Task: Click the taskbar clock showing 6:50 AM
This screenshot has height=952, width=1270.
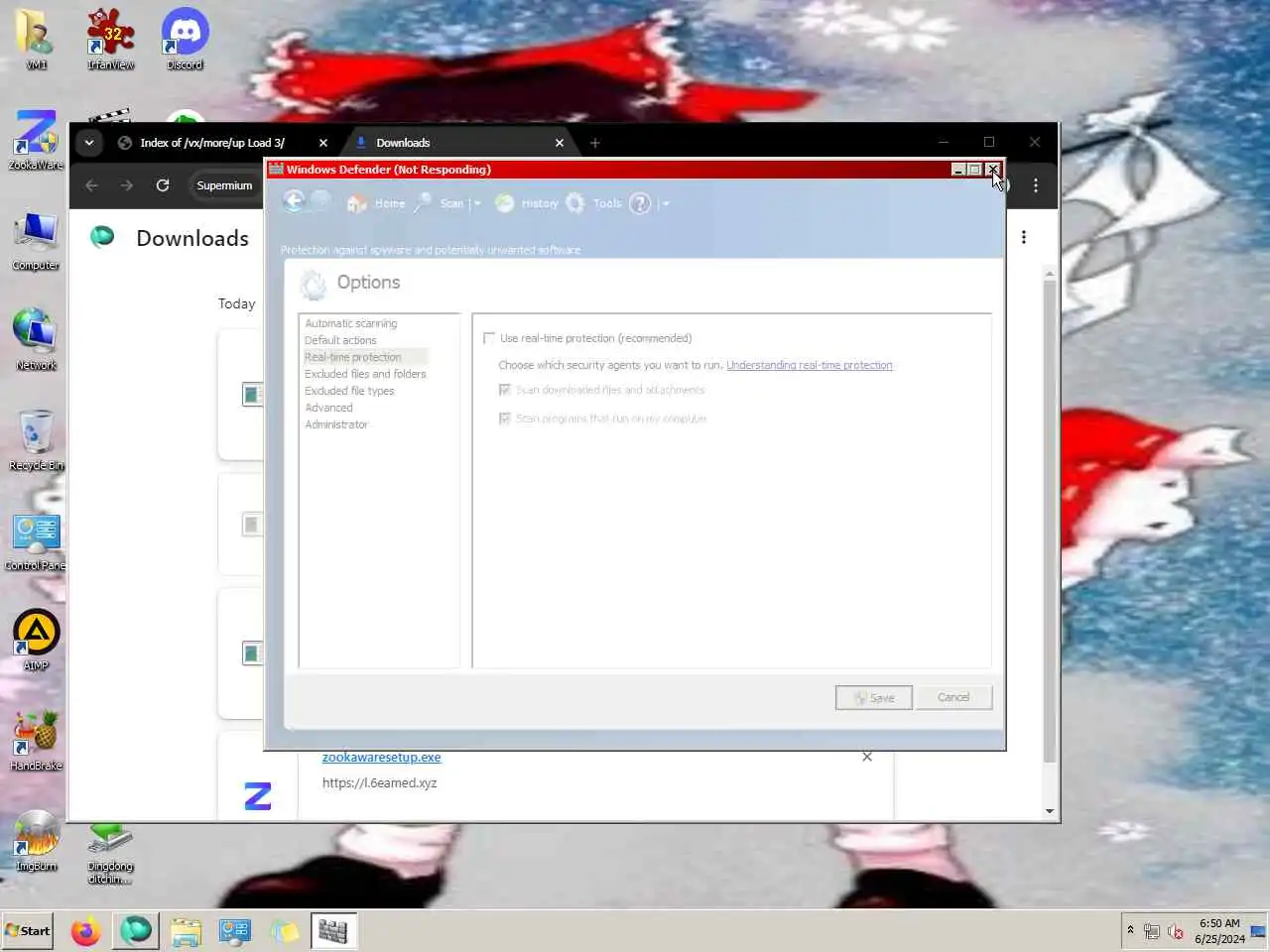Action: pyautogui.click(x=1219, y=930)
